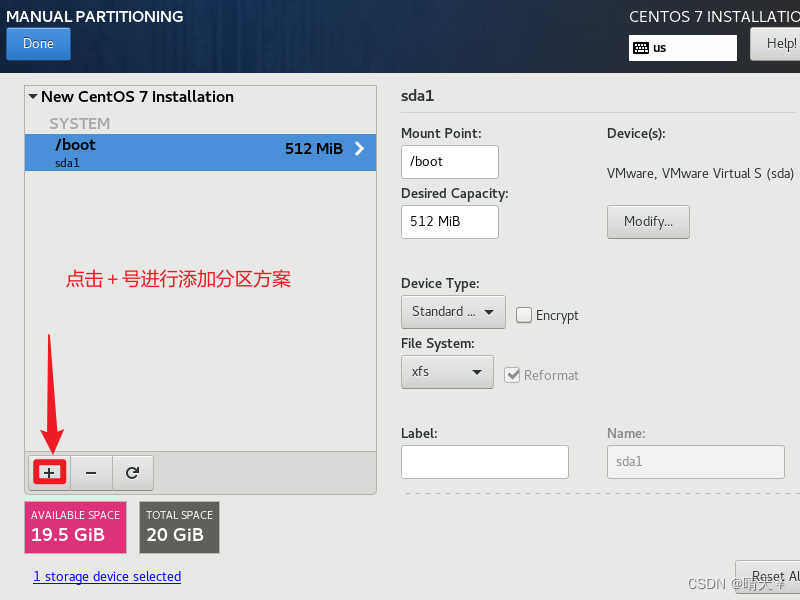This screenshot has width=800, height=600.
Task: Click the Done button
Action: [x=38, y=44]
